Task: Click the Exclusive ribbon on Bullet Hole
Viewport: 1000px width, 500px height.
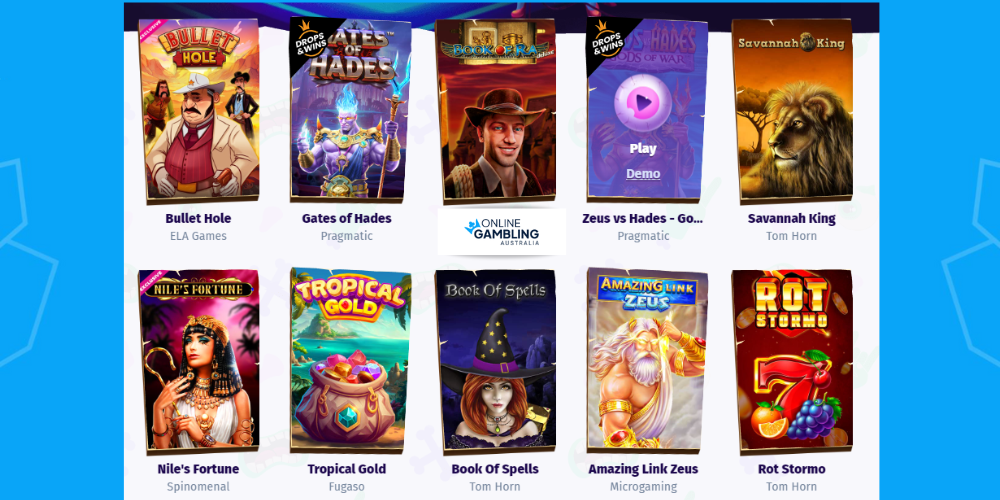Action: 151,31
